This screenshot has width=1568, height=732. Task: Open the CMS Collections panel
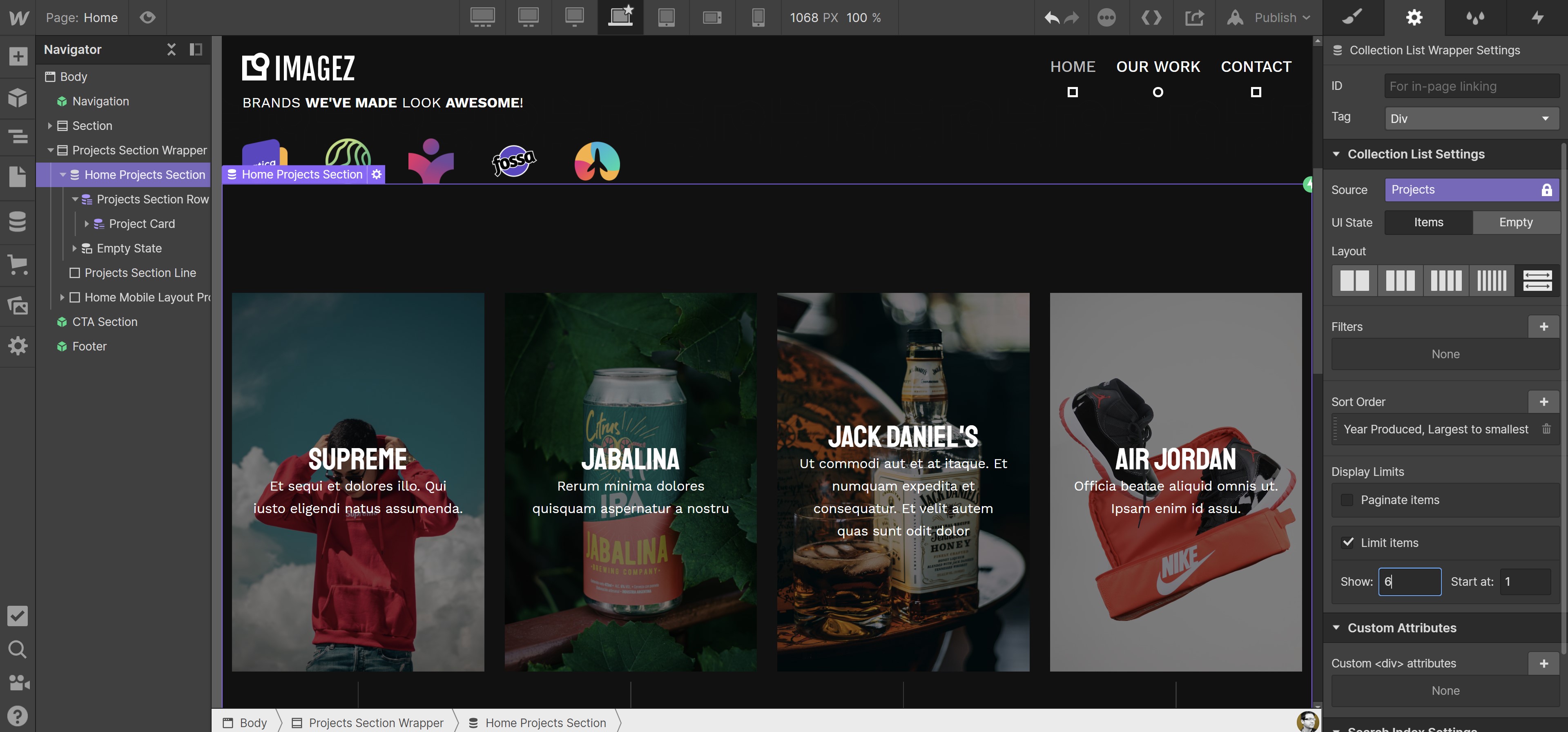click(x=18, y=221)
